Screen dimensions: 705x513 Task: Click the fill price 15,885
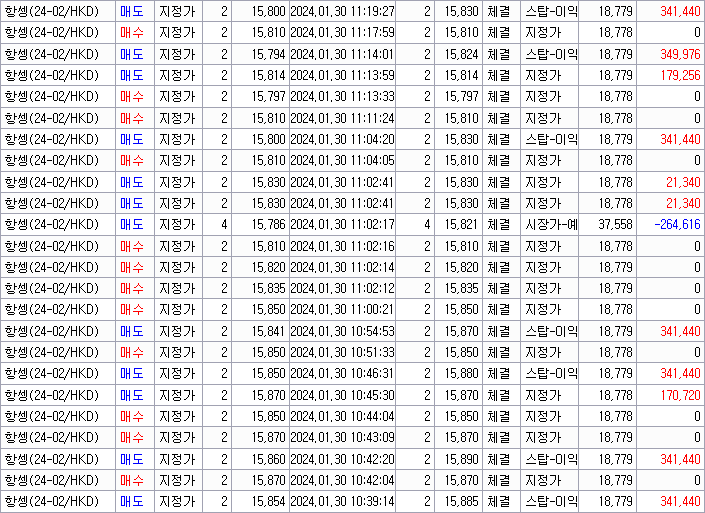click(x=461, y=501)
